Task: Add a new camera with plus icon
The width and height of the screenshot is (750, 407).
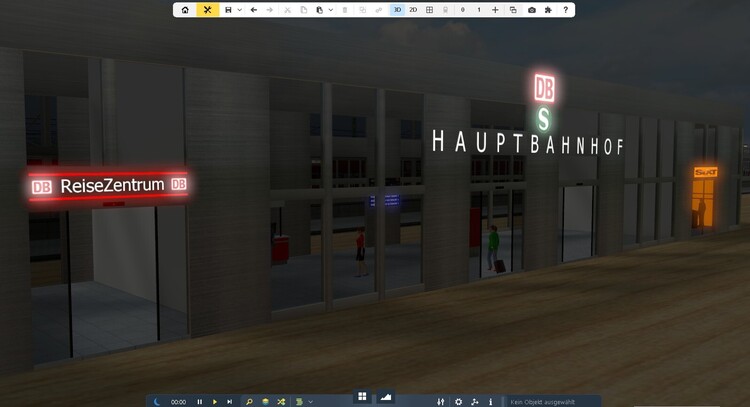Action: click(x=495, y=10)
